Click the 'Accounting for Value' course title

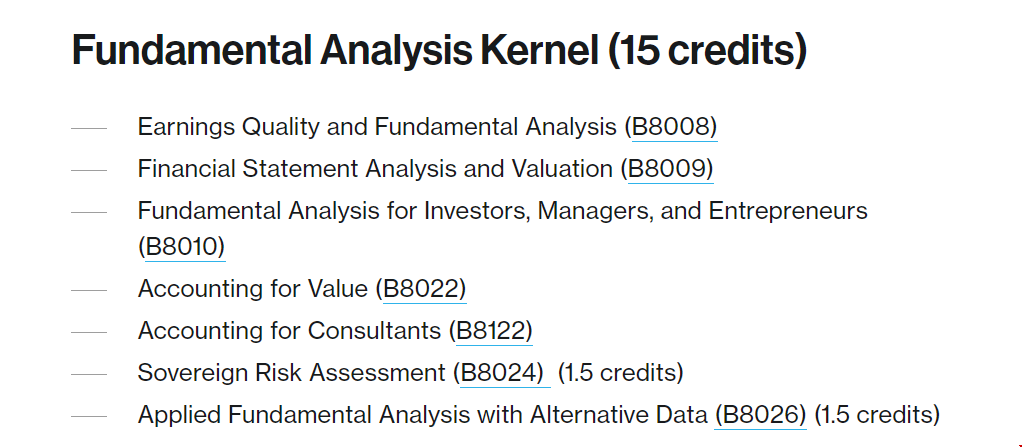pos(253,289)
